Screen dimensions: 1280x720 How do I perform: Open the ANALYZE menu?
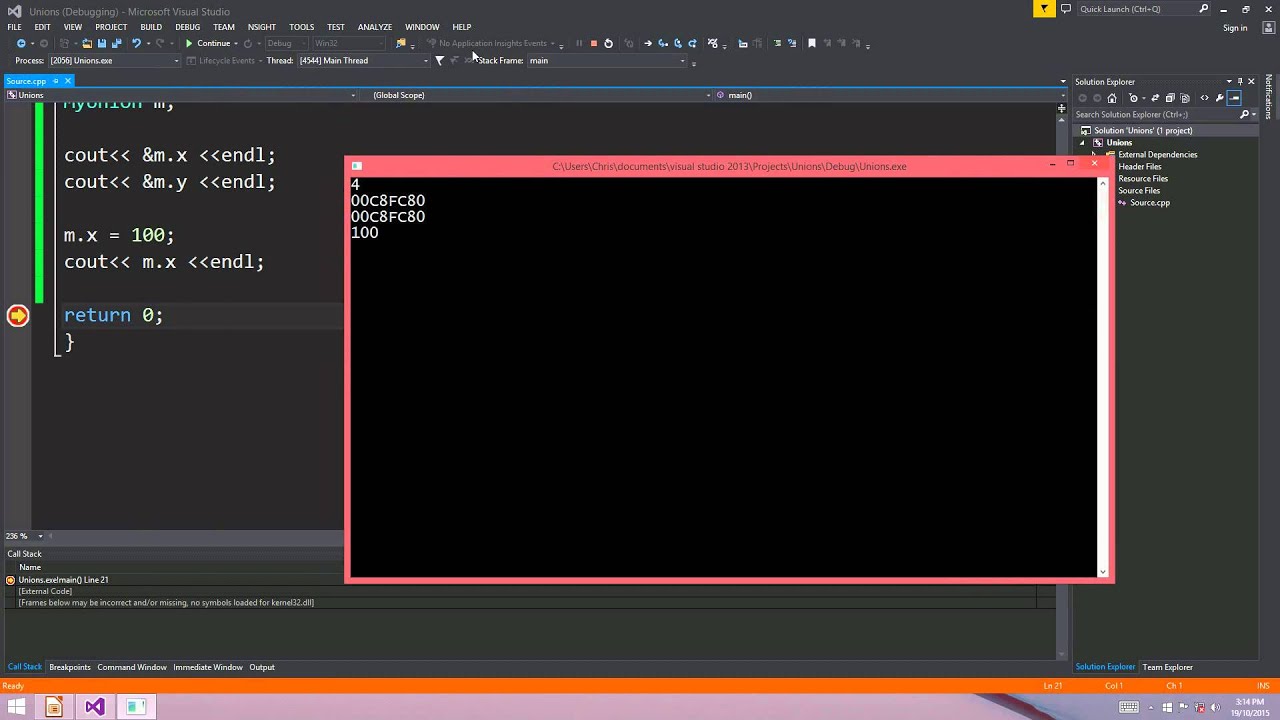pyautogui.click(x=375, y=27)
